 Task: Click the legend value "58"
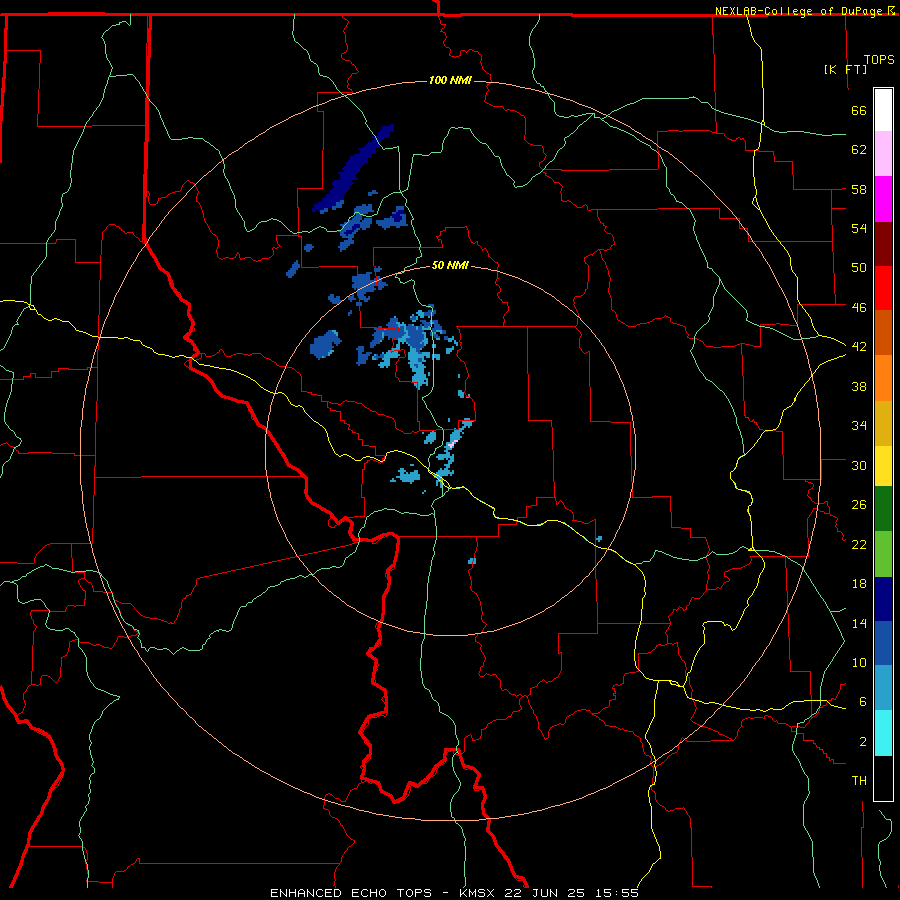[x=859, y=189]
